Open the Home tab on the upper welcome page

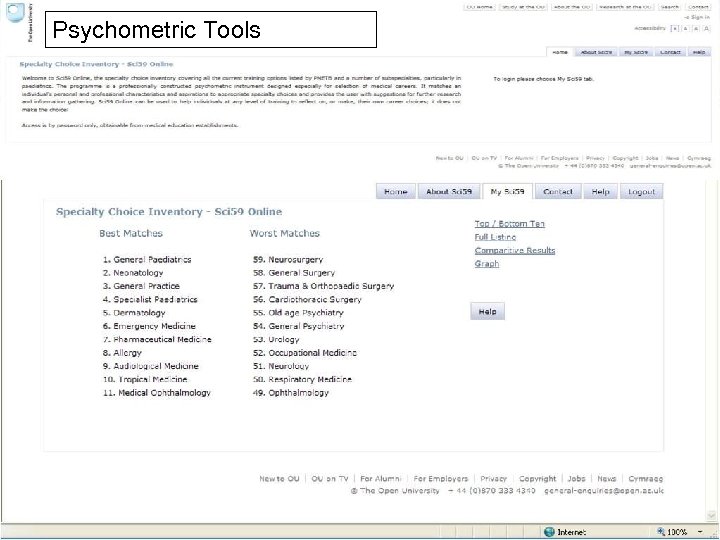tap(560, 52)
